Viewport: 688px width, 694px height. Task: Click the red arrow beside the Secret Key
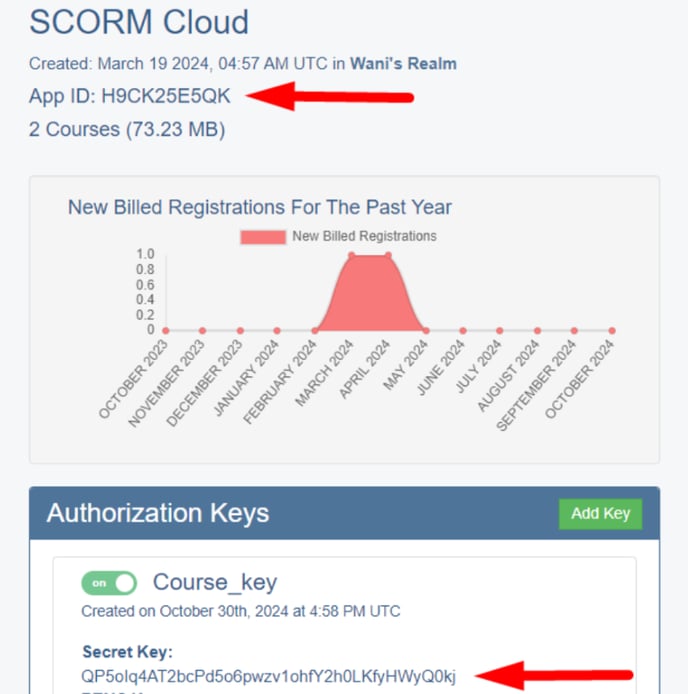[553, 675]
